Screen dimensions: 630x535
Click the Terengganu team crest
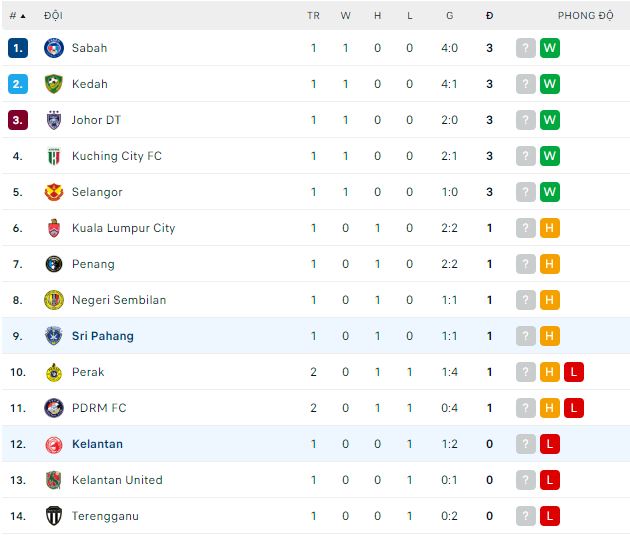point(54,516)
